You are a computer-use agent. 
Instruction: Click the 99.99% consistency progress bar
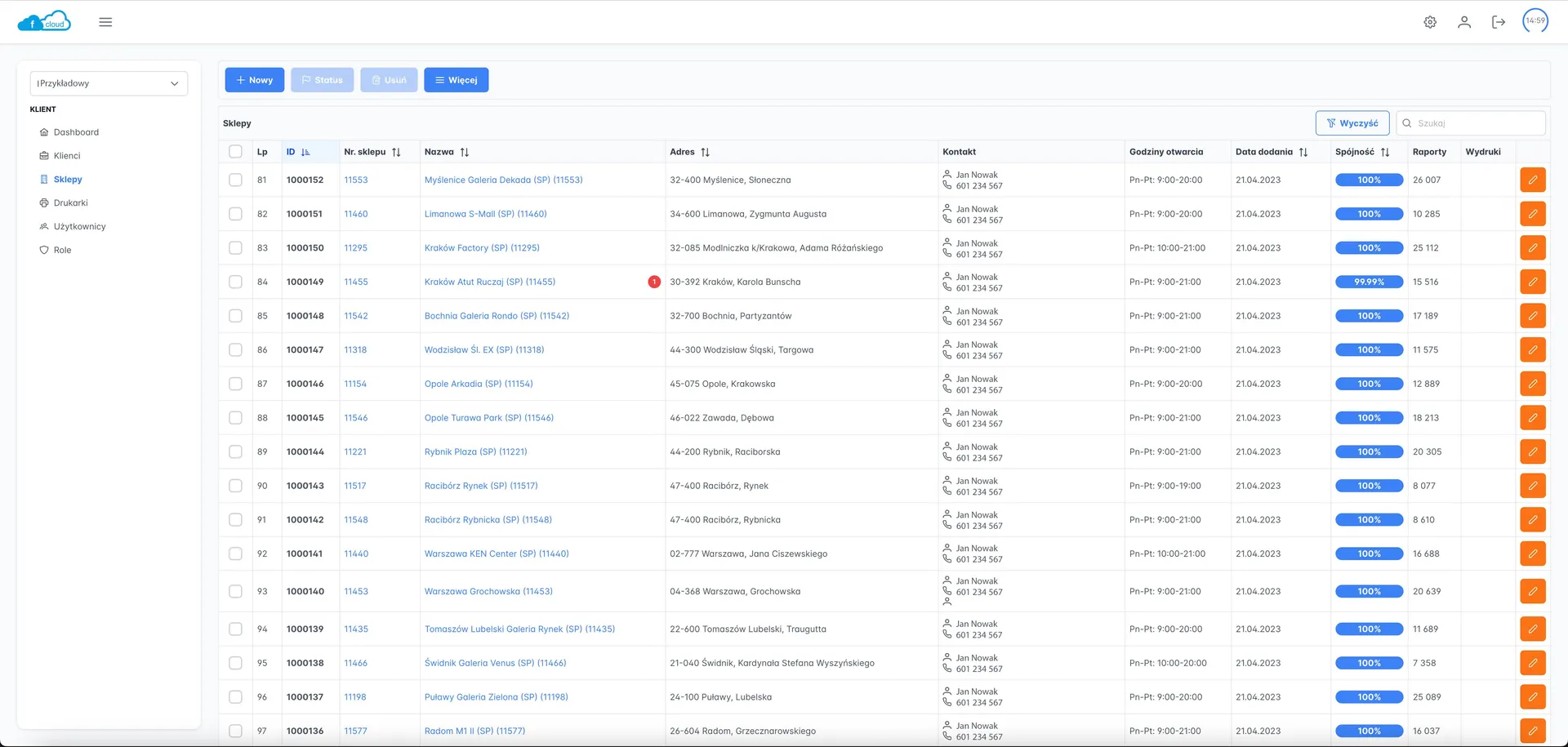[1369, 282]
